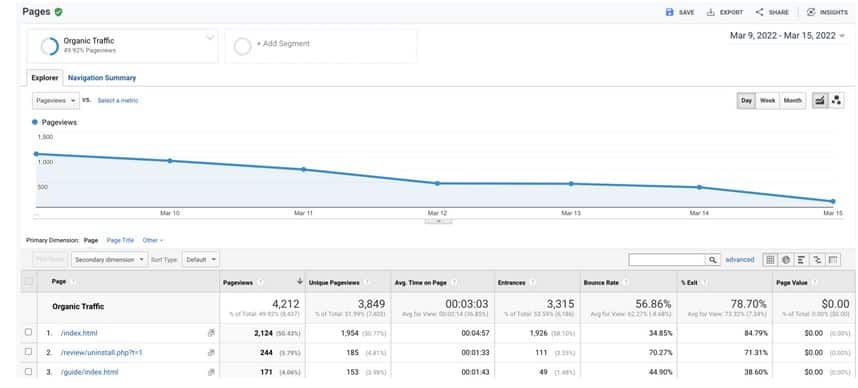Open /review/uninstall.php page in new window icon
Image resolution: width=858 pixels, height=388 pixels.
(x=211, y=352)
